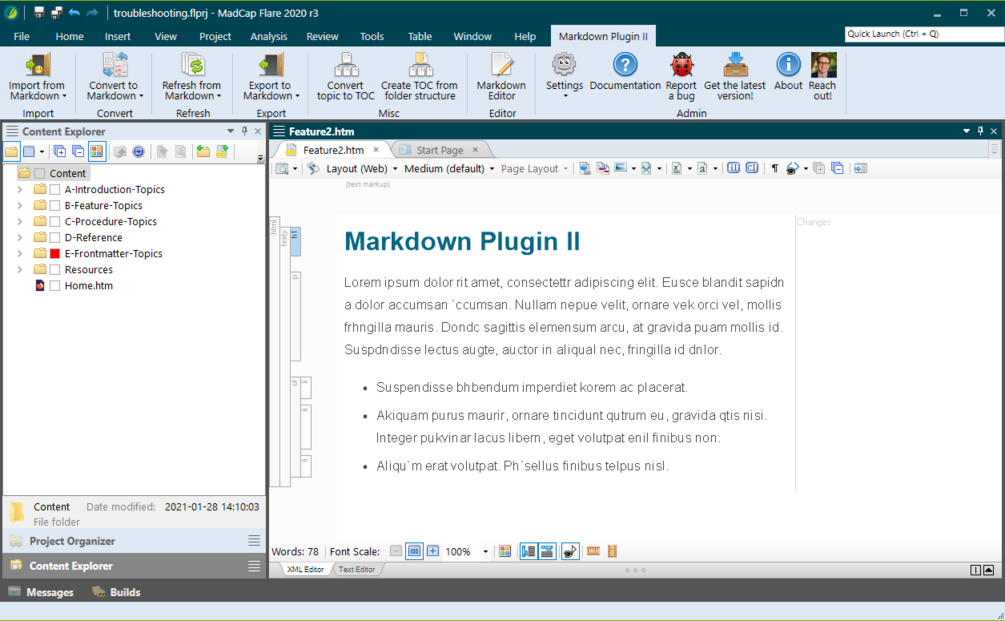Click the Reach out portrait icon
This screenshot has width=1005, height=621.
point(823,65)
